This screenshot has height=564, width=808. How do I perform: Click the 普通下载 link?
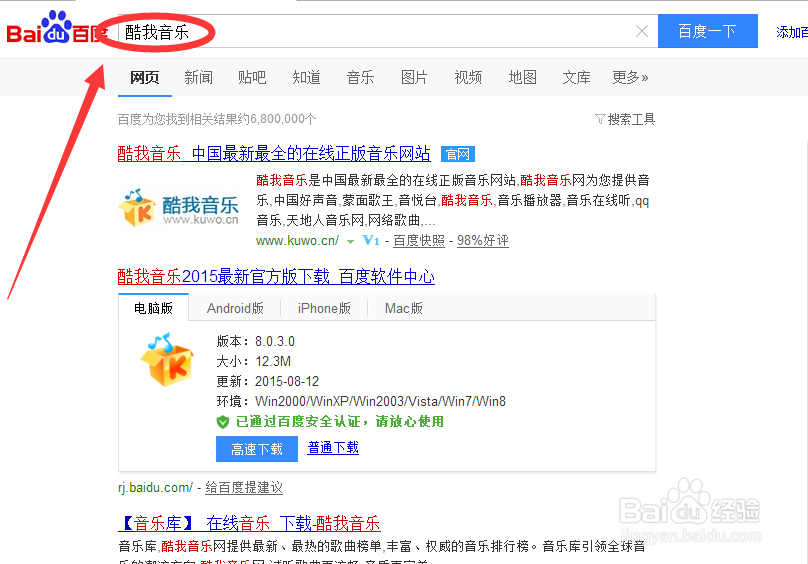(333, 447)
